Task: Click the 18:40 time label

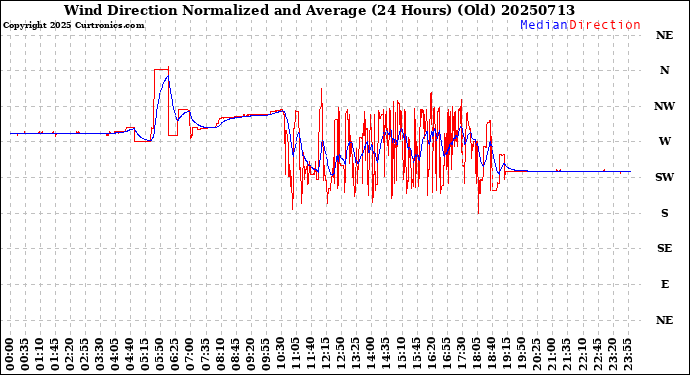Action: (x=491, y=354)
